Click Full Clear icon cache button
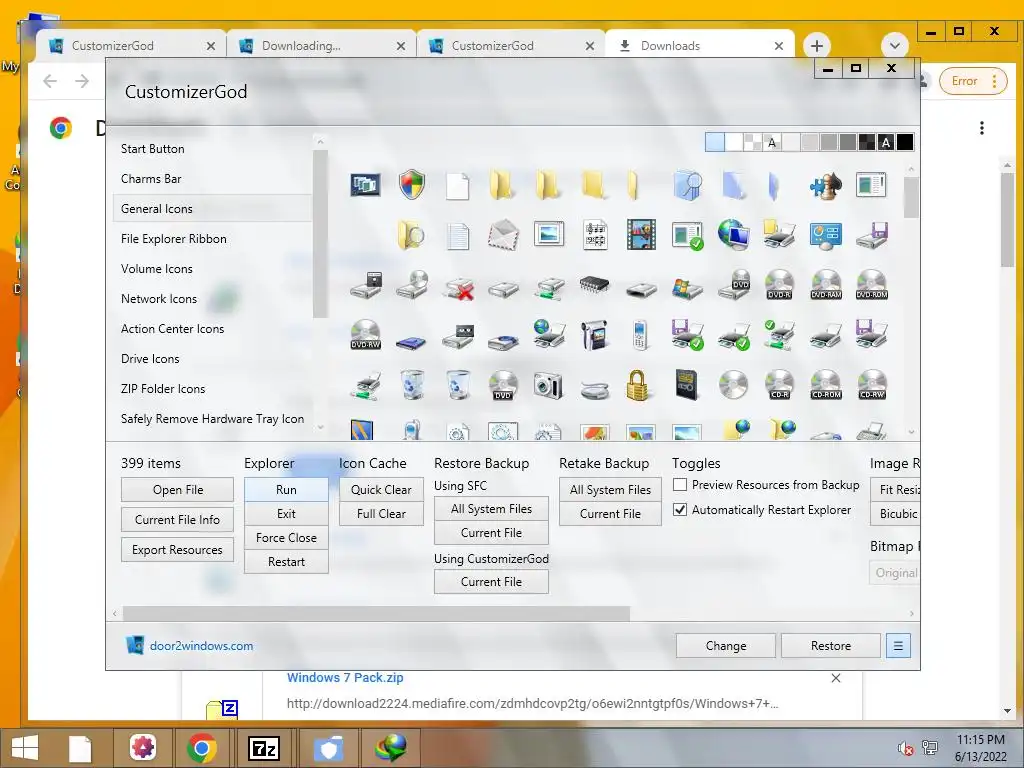Image resolution: width=1024 pixels, height=768 pixels. pyautogui.click(x=381, y=514)
